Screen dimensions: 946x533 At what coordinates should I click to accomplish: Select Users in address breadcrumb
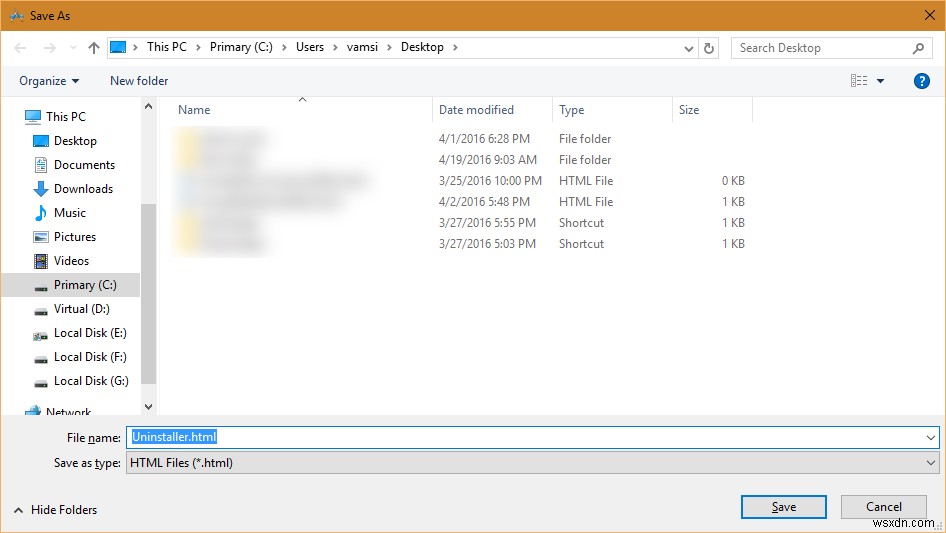coord(310,47)
